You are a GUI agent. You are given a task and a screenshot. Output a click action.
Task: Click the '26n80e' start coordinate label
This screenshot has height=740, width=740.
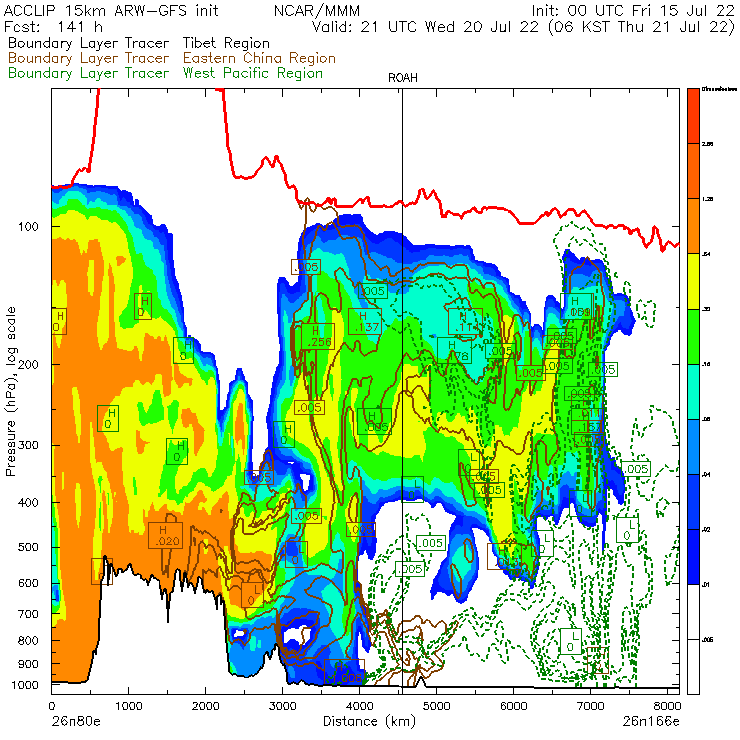tap(76, 721)
